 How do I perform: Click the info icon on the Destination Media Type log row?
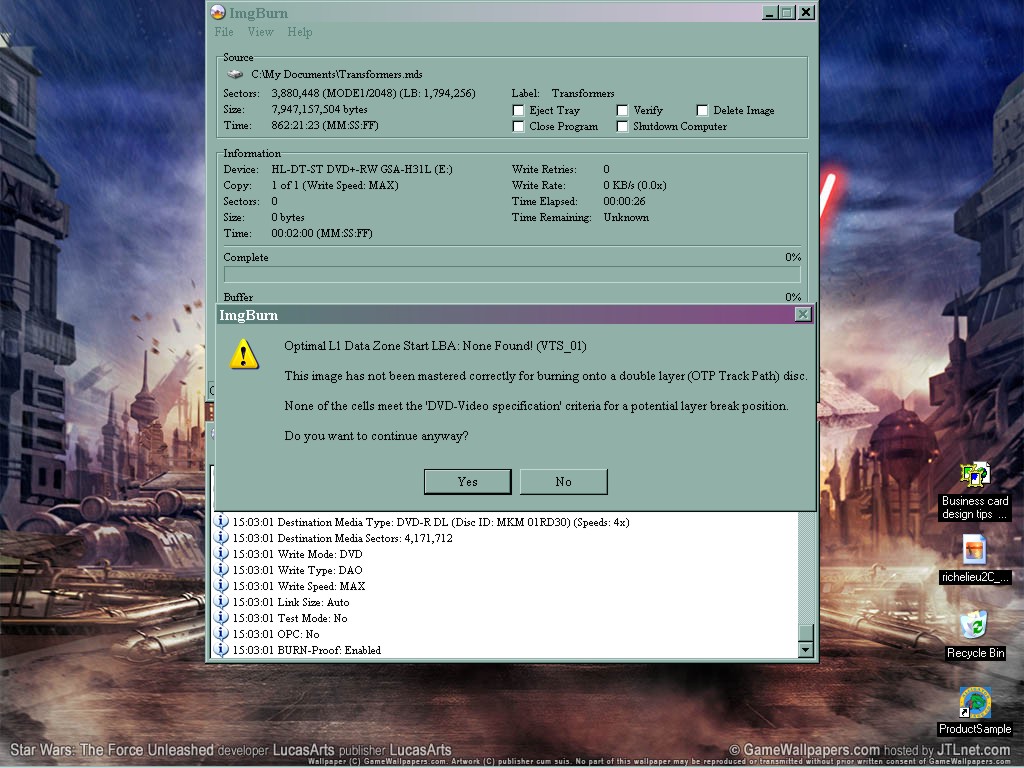[221, 521]
